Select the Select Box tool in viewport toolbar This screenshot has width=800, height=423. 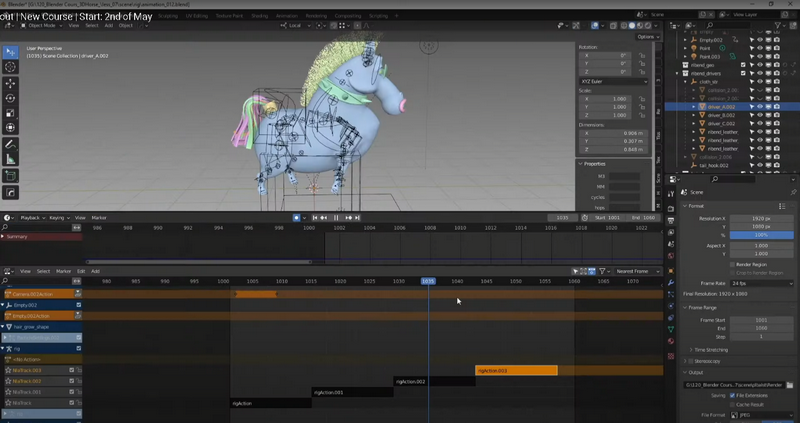tap(10, 52)
